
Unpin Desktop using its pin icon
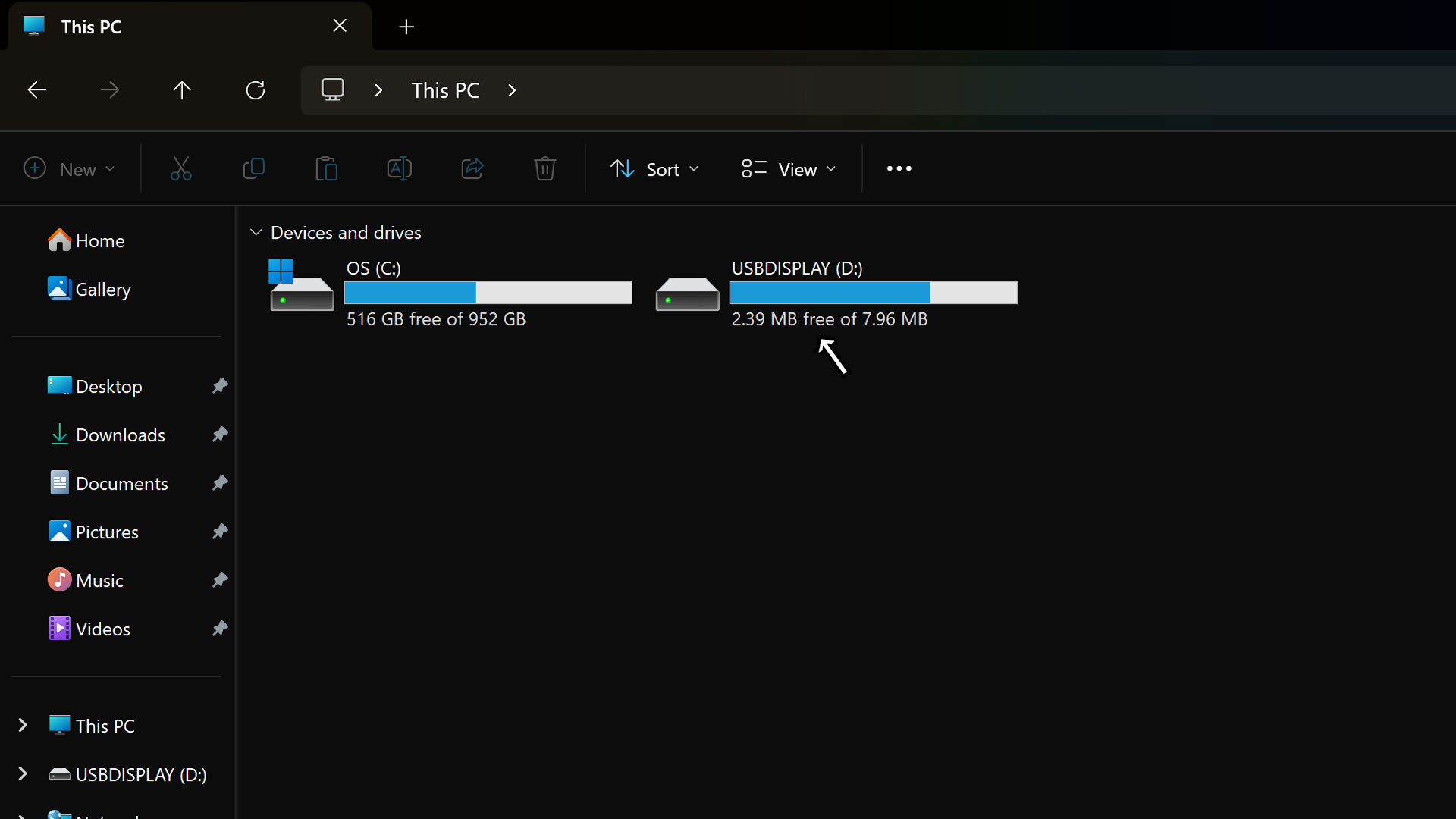(220, 386)
